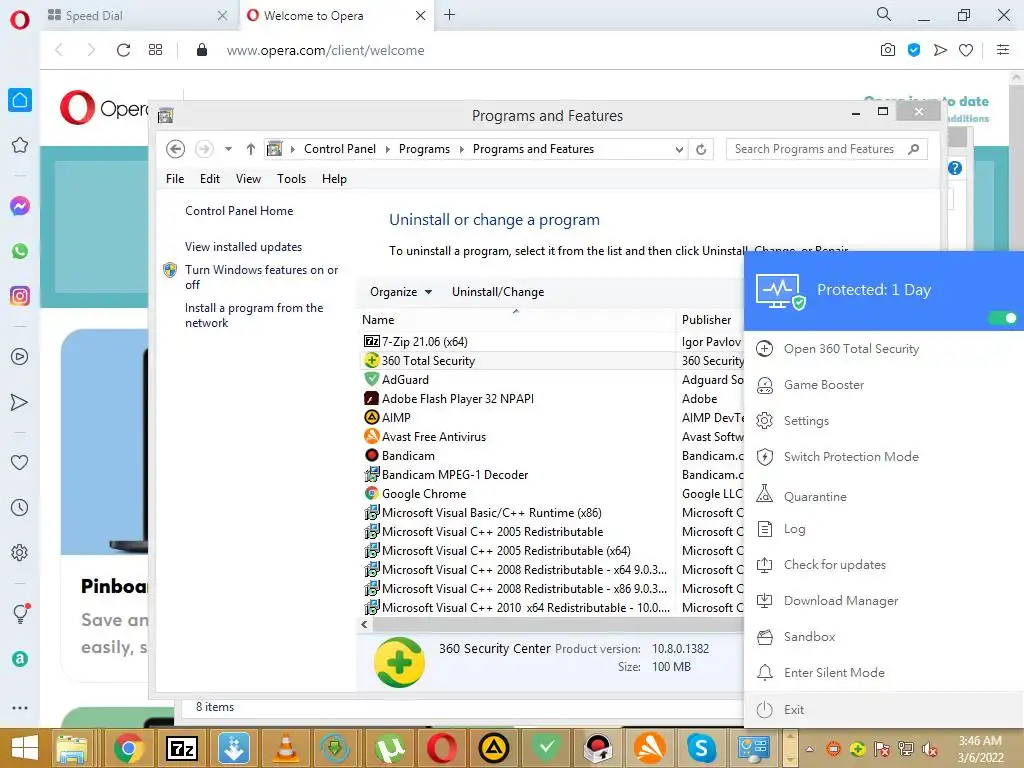The width and height of the screenshot is (1024, 768).
Task: Open history clock icon in Opera sidebar
Action: (20, 507)
